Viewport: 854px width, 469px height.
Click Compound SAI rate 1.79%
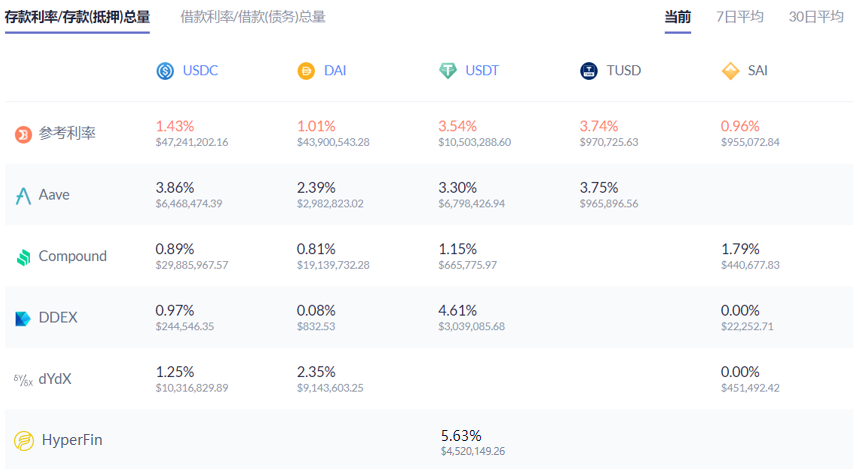pos(740,249)
